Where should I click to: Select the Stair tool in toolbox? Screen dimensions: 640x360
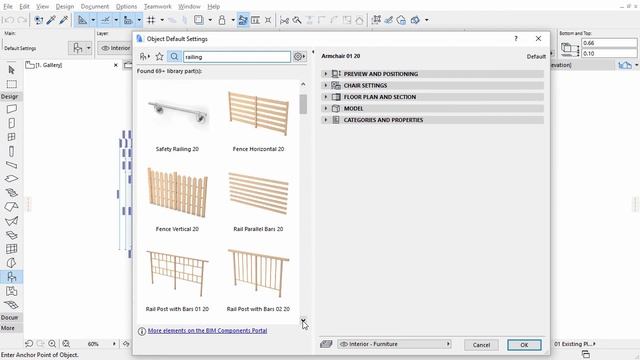tap(11, 193)
